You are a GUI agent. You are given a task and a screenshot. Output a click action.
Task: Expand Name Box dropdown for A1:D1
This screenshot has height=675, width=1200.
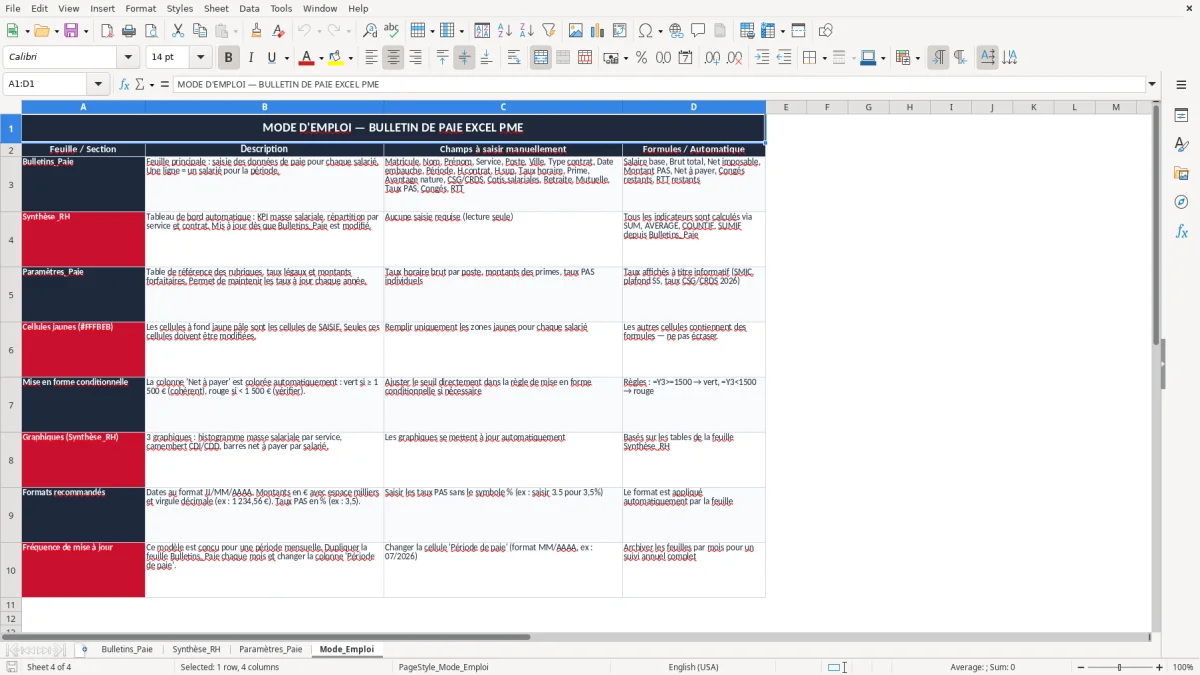(x=98, y=84)
